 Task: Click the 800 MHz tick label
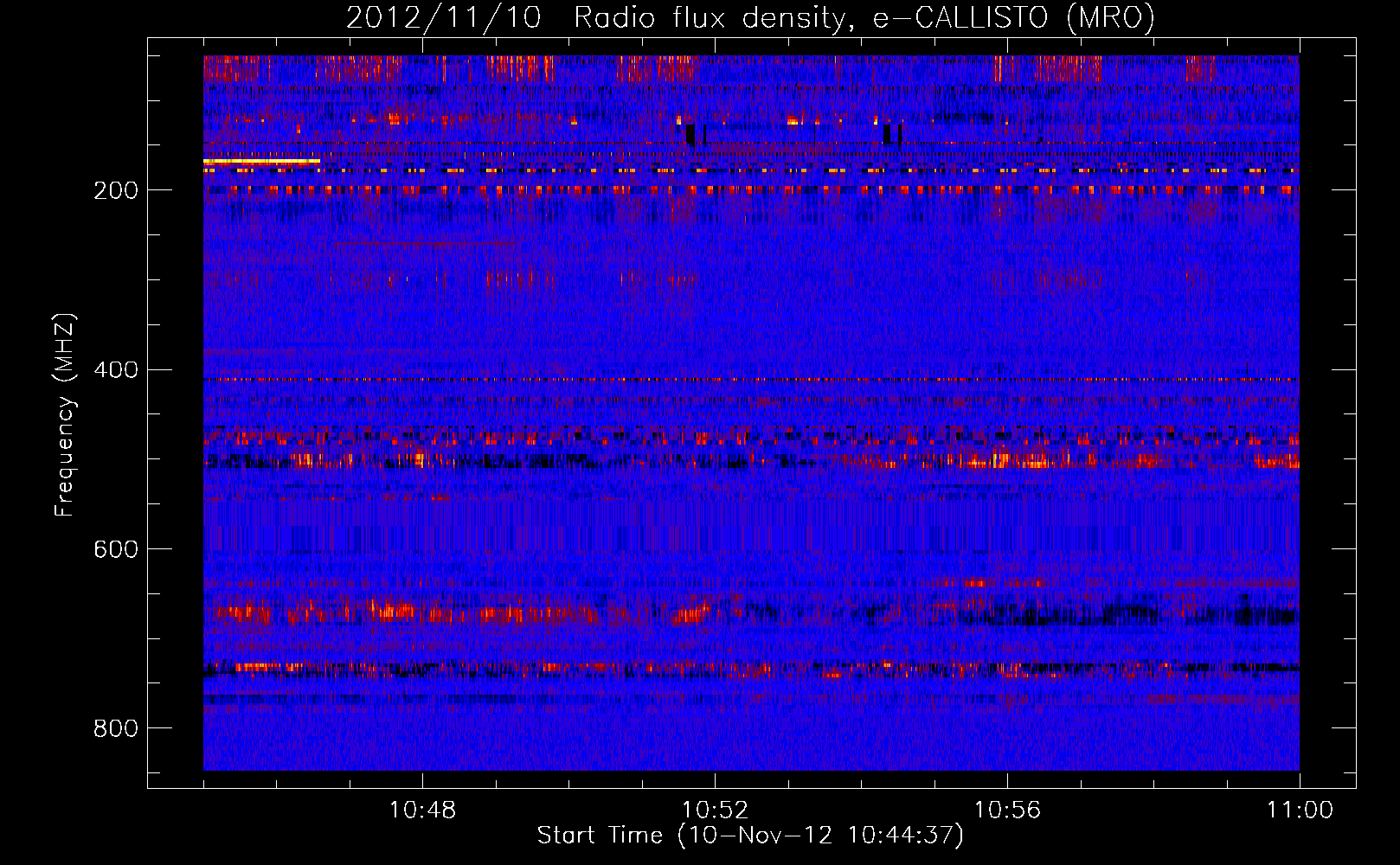(x=116, y=728)
